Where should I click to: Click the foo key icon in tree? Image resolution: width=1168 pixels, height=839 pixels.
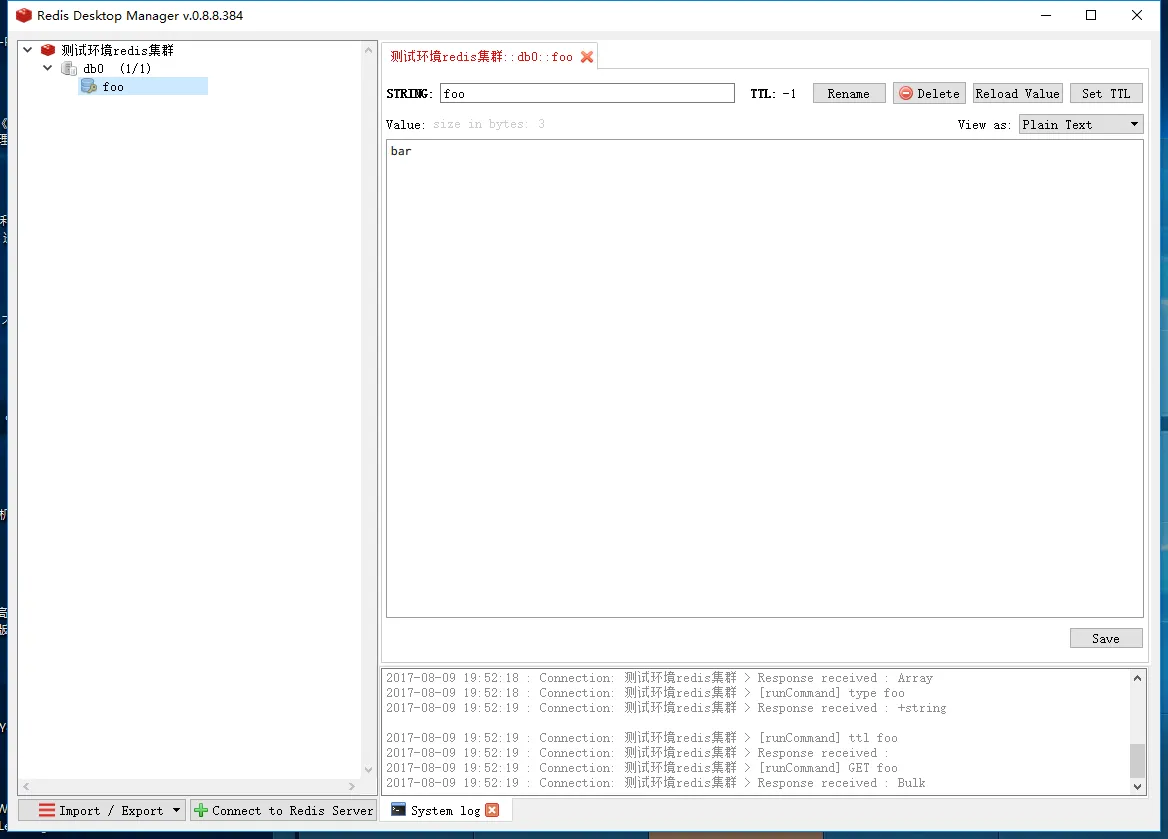[89, 86]
